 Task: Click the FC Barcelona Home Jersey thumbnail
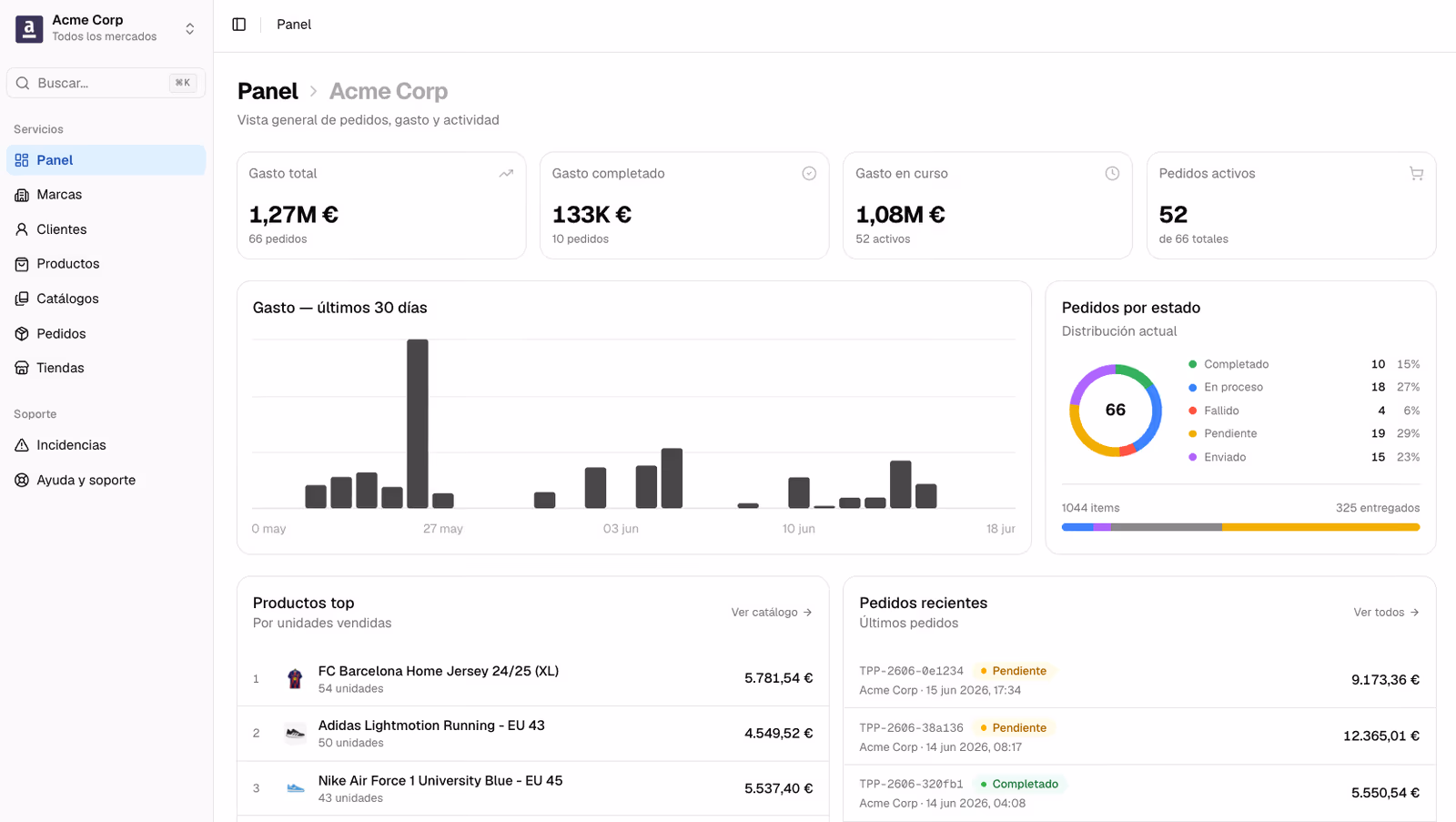coord(295,678)
